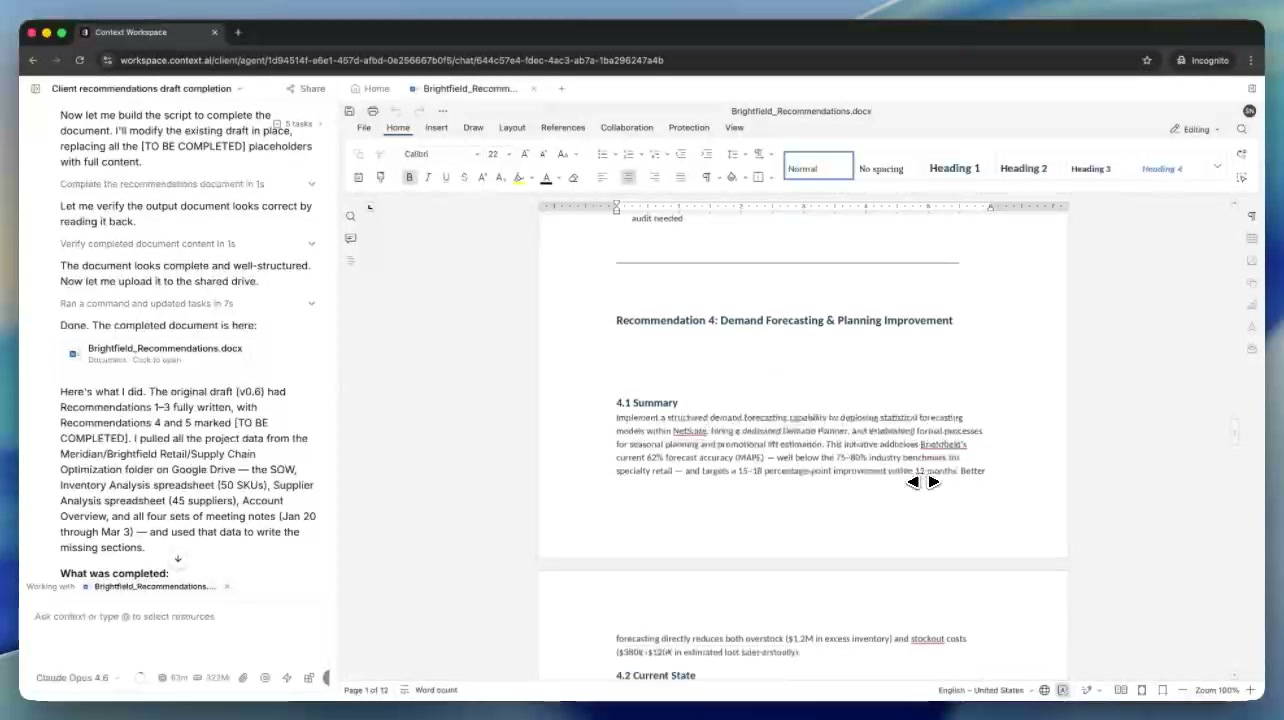Open the comments panel in the left sidebar

coord(350,238)
